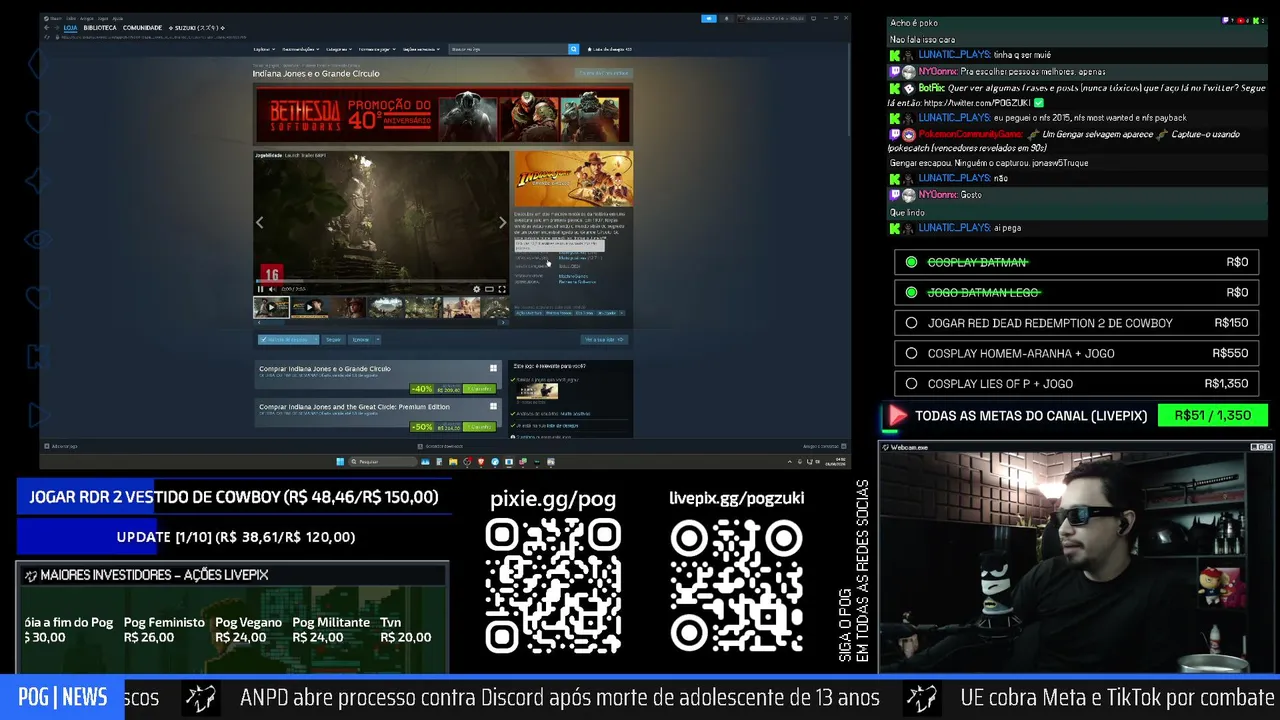Enter fullscreen on the trailer player
Screen dimensions: 1280x720
(x=501, y=289)
